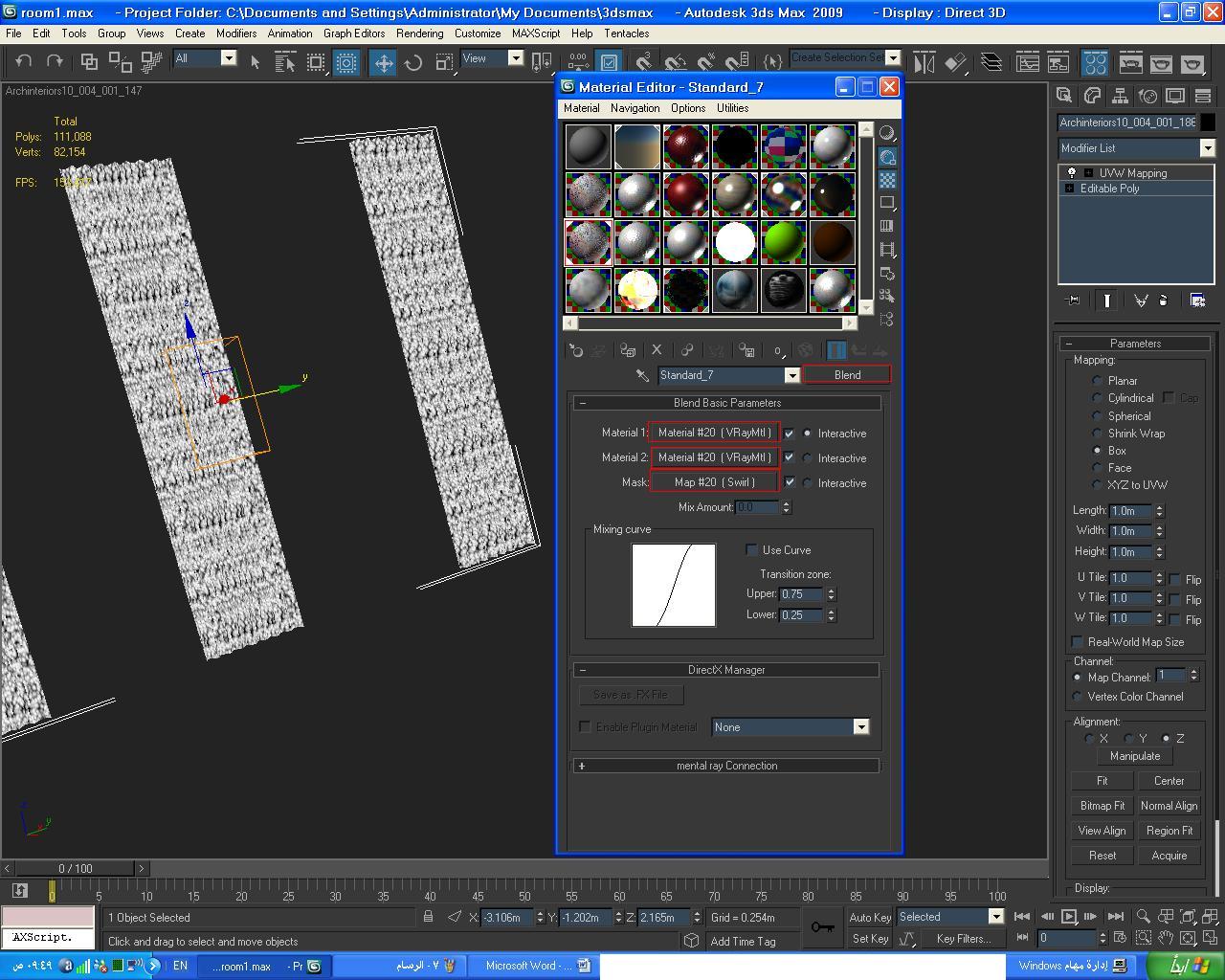The width and height of the screenshot is (1225, 980).
Task: Open Material Editor Navigation menu
Action: pos(635,108)
